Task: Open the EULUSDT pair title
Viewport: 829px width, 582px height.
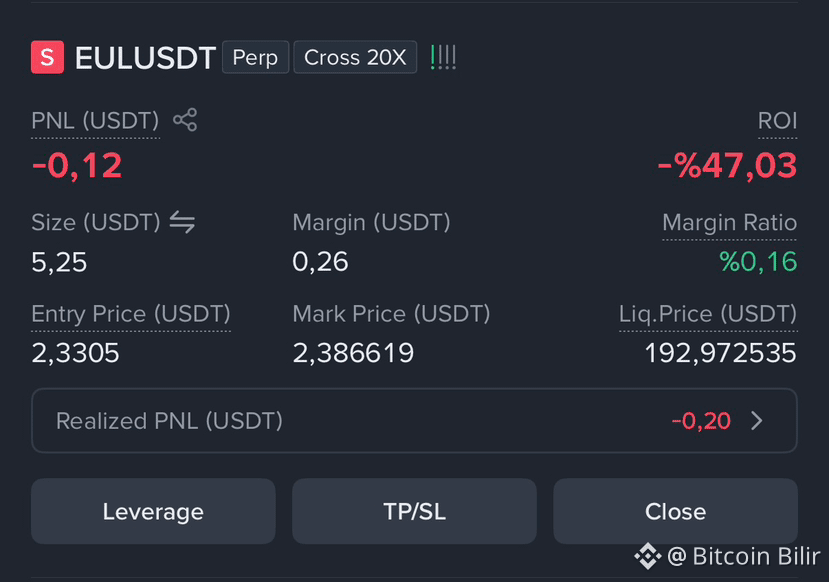Action: pos(145,58)
